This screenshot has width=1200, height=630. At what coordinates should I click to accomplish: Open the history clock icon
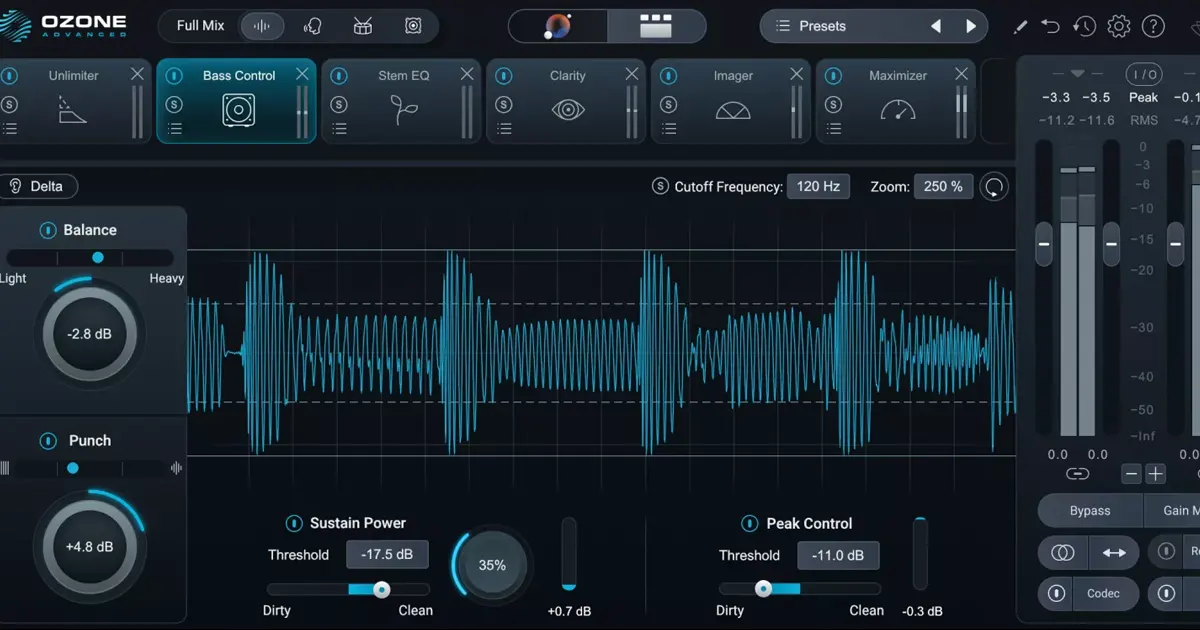tap(1084, 27)
